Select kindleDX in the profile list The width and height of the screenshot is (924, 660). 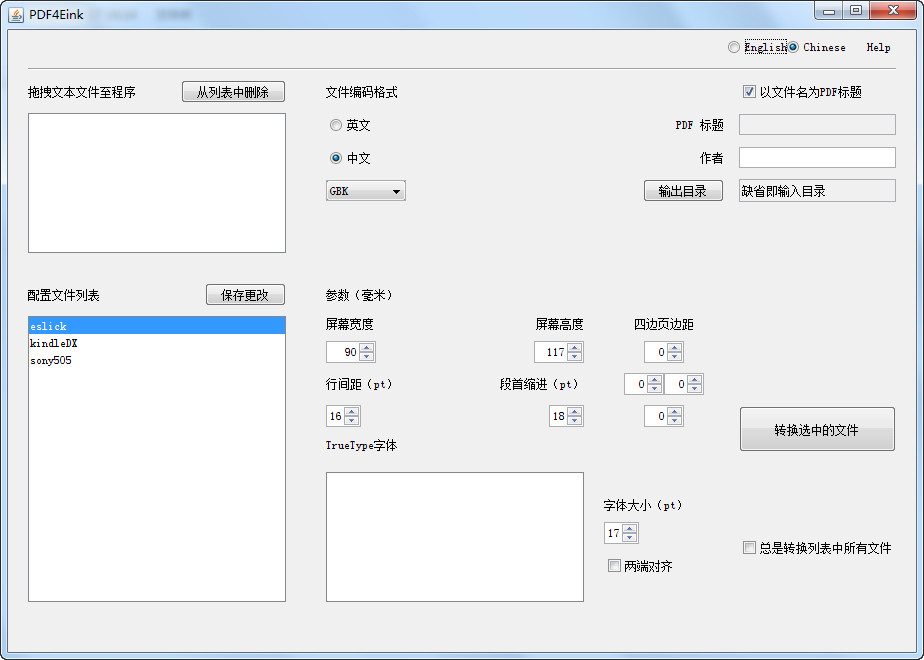157,343
